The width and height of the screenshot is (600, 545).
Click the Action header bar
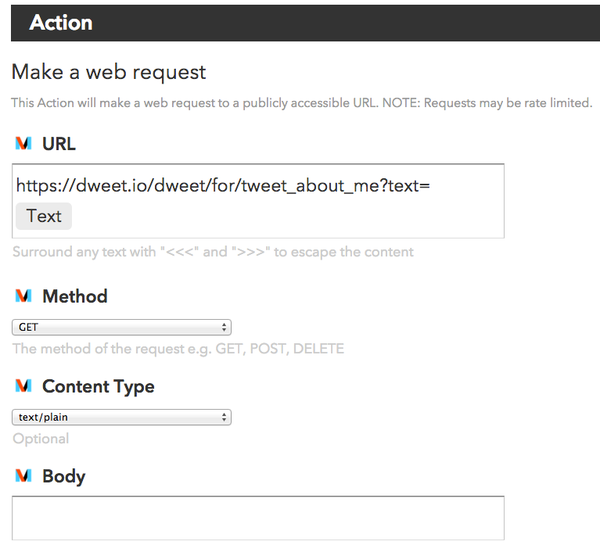tap(300, 22)
